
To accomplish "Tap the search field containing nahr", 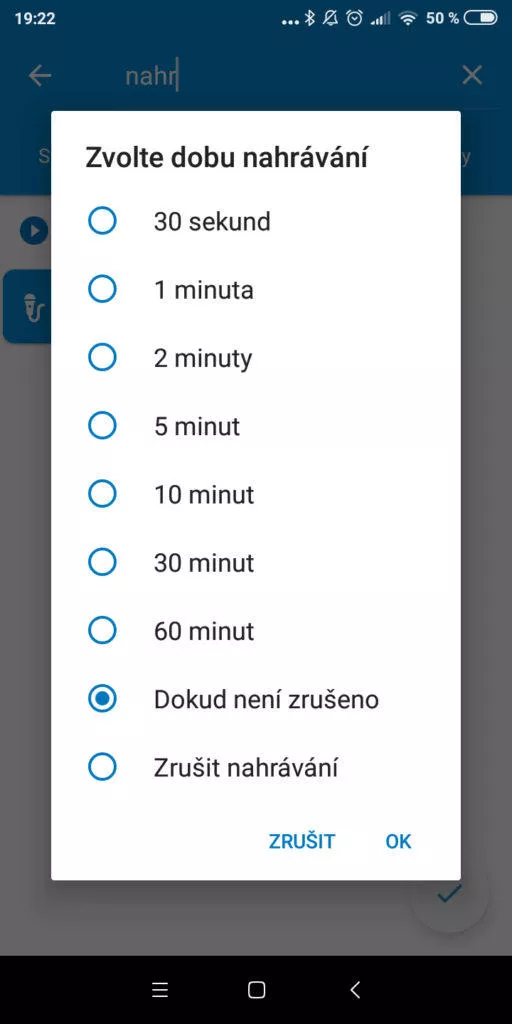I will click(x=281, y=76).
